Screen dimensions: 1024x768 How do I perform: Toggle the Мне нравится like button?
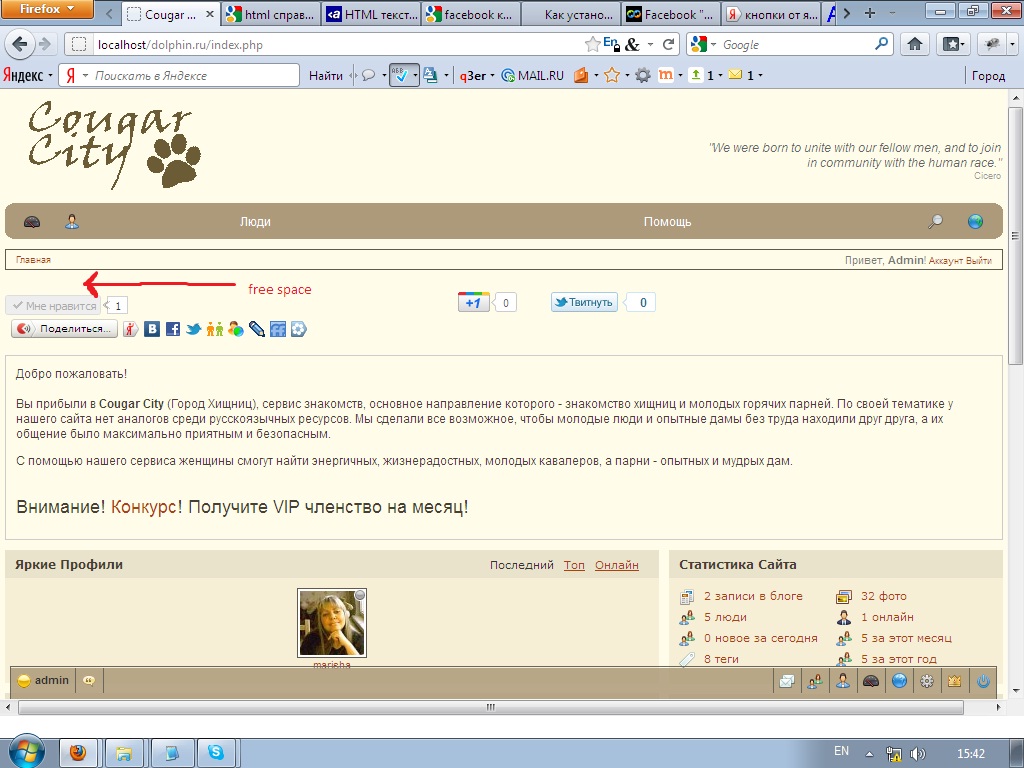54,305
